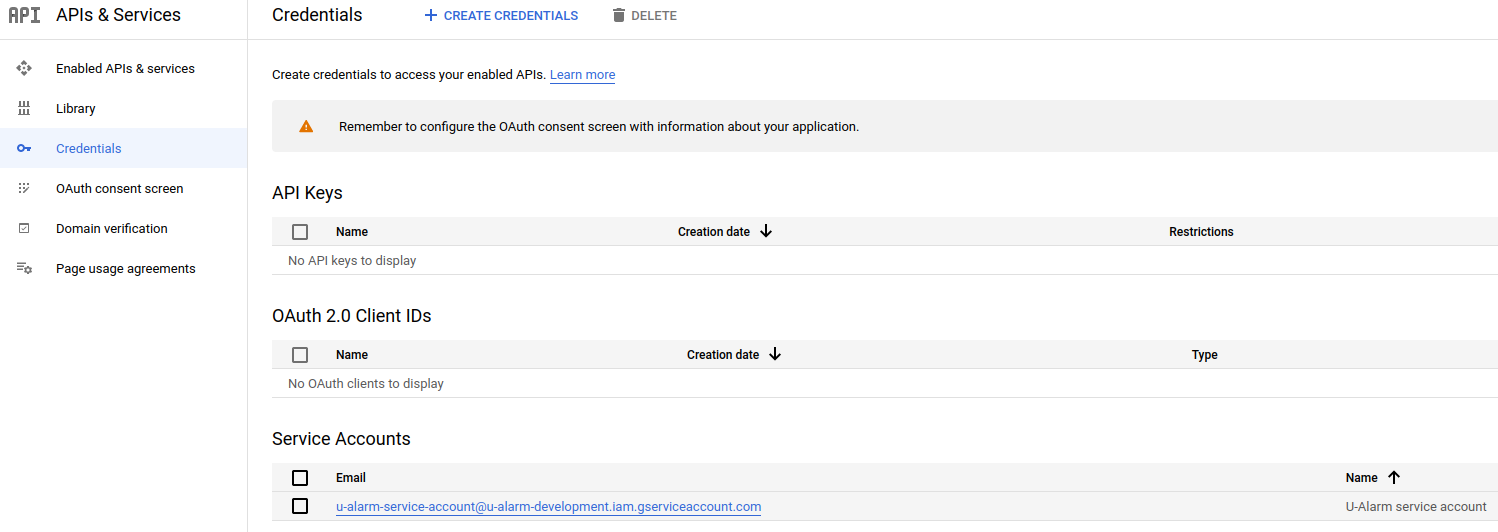Screen dimensions: 1498x532
Task: Click the API logo in header
Action: tap(24, 15)
